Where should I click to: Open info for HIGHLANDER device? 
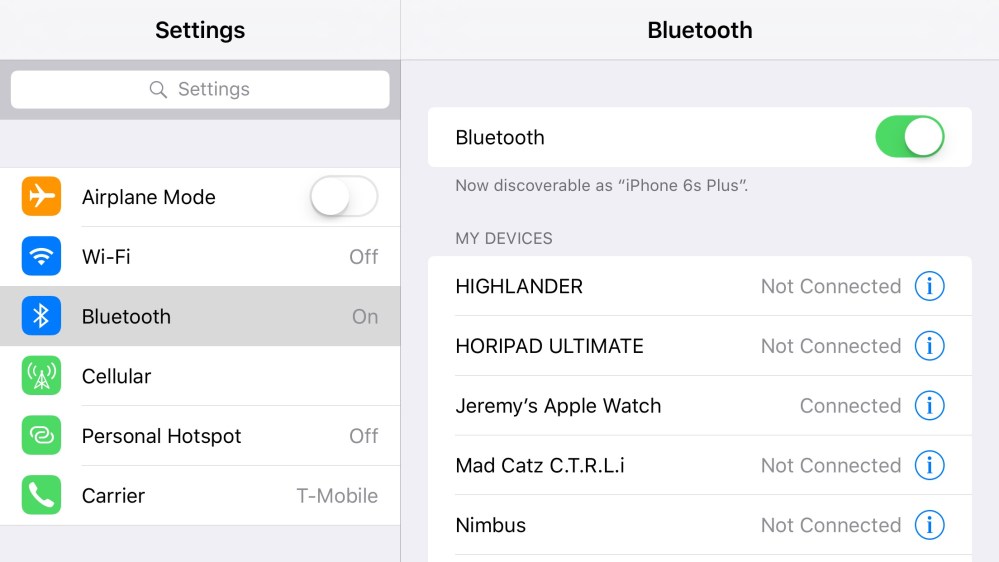point(929,287)
